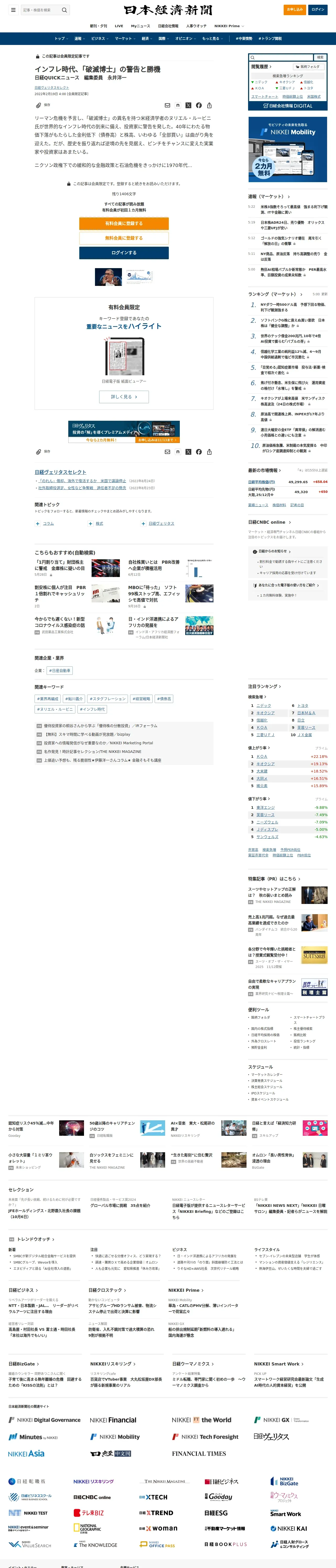This screenshot has height=1568, width=336.
Task: Click the plus icon beside 日経ヴェリタス topic
Action: click(143, 523)
